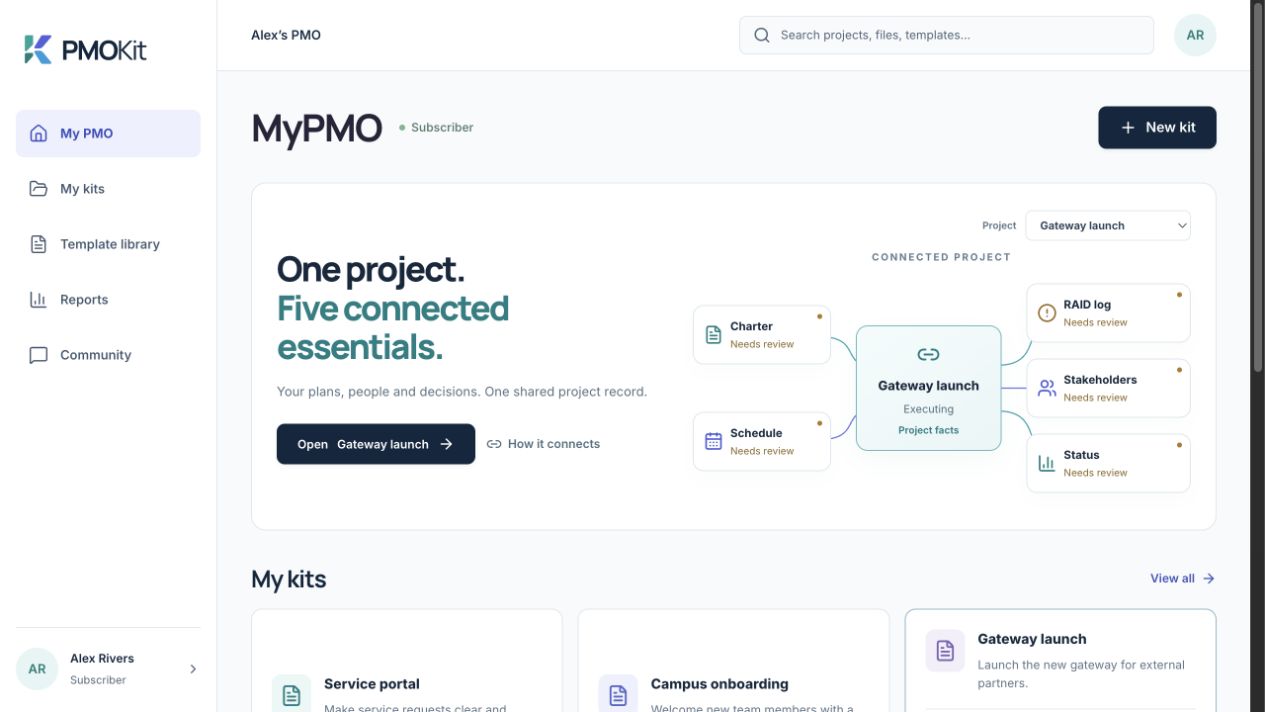Open the Status node card
This screenshot has height=712, width=1265.
point(1108,463)
